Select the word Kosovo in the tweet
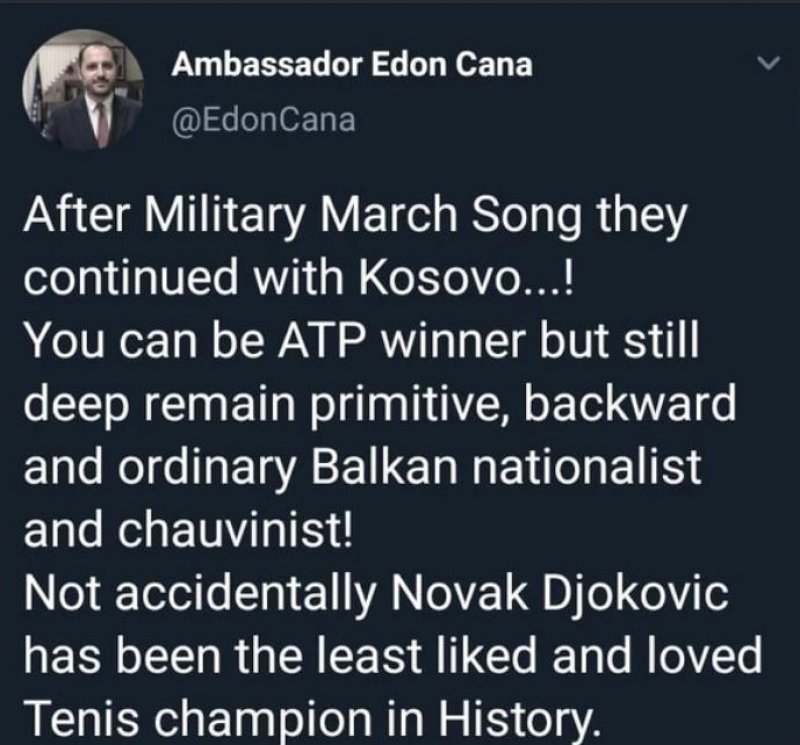This screenshot has width=800, height=745. pos(437,278)
